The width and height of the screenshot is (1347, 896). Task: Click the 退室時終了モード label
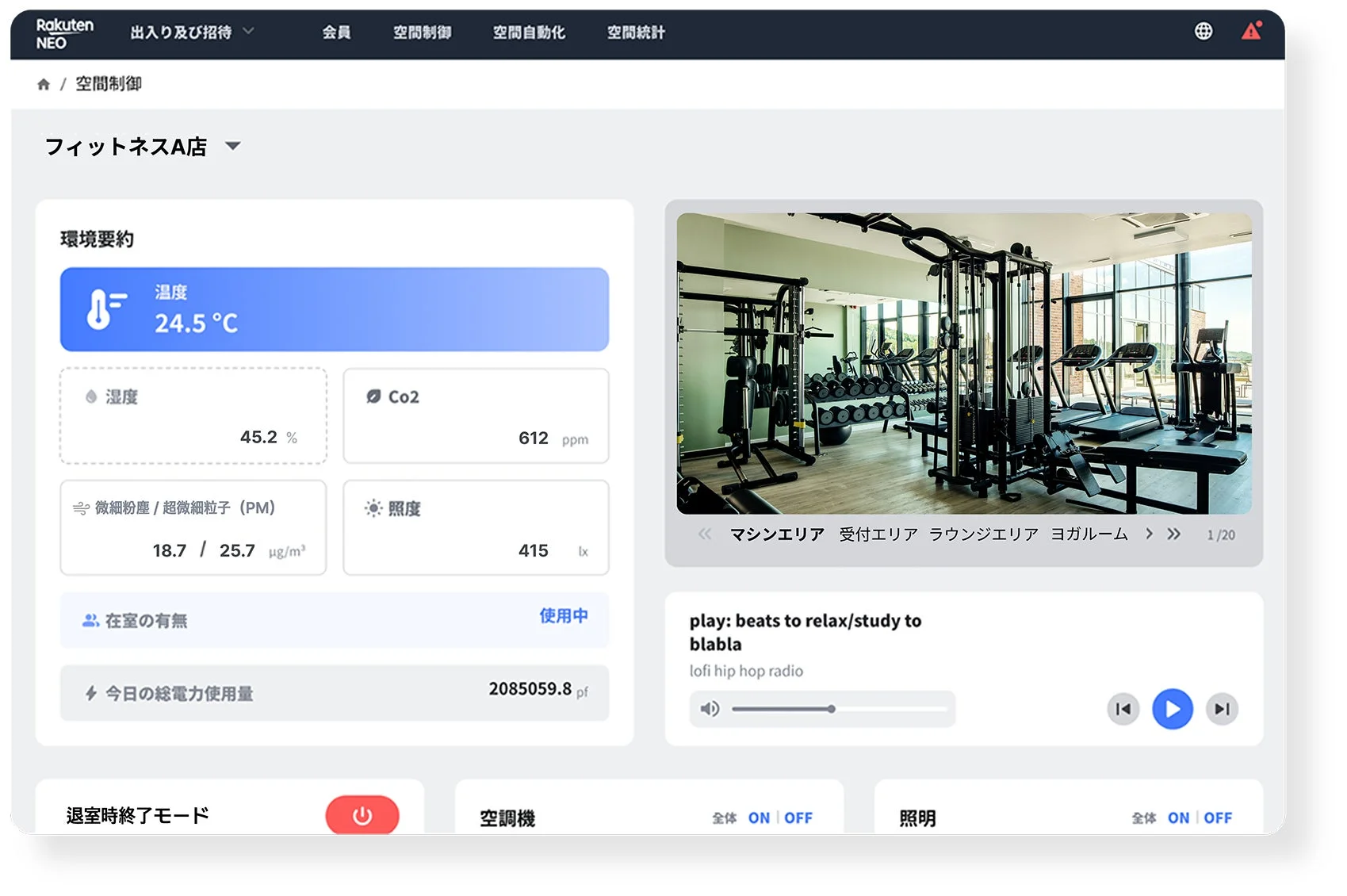tap(138, 815)
